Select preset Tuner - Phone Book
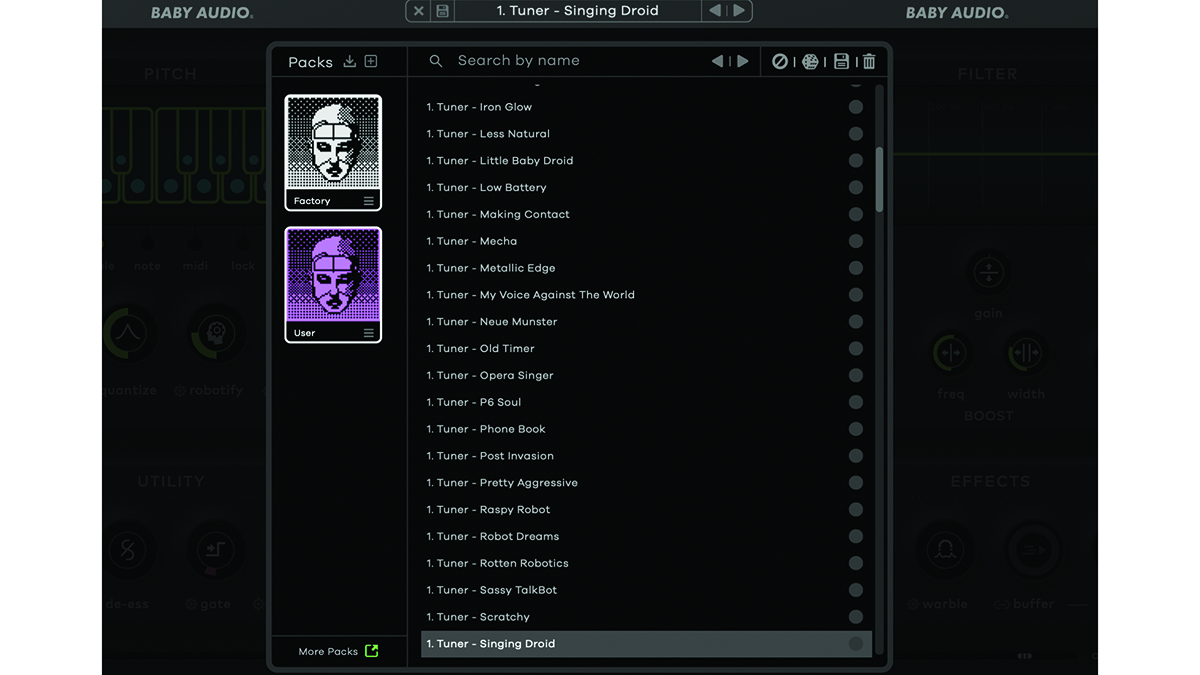Image resolution: width=1200 pixels, height=675 pixels. tap(646, 429)
